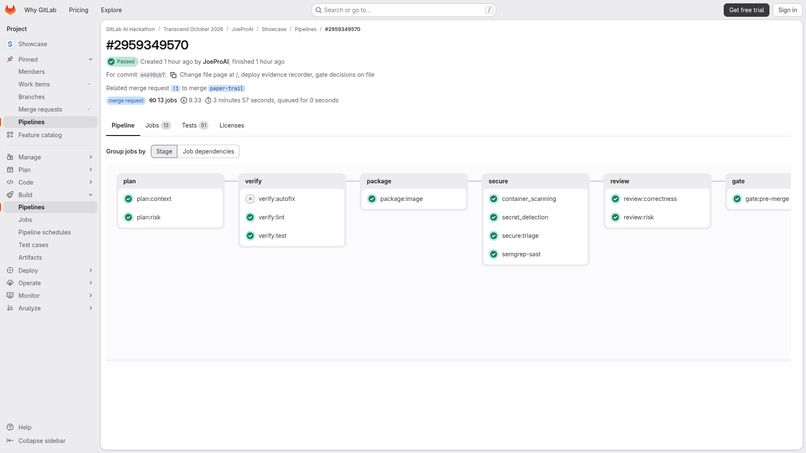The height and width of the screenshot is (453, 806).
Task: Click the Help question mark icon
Action: point(10,427)
